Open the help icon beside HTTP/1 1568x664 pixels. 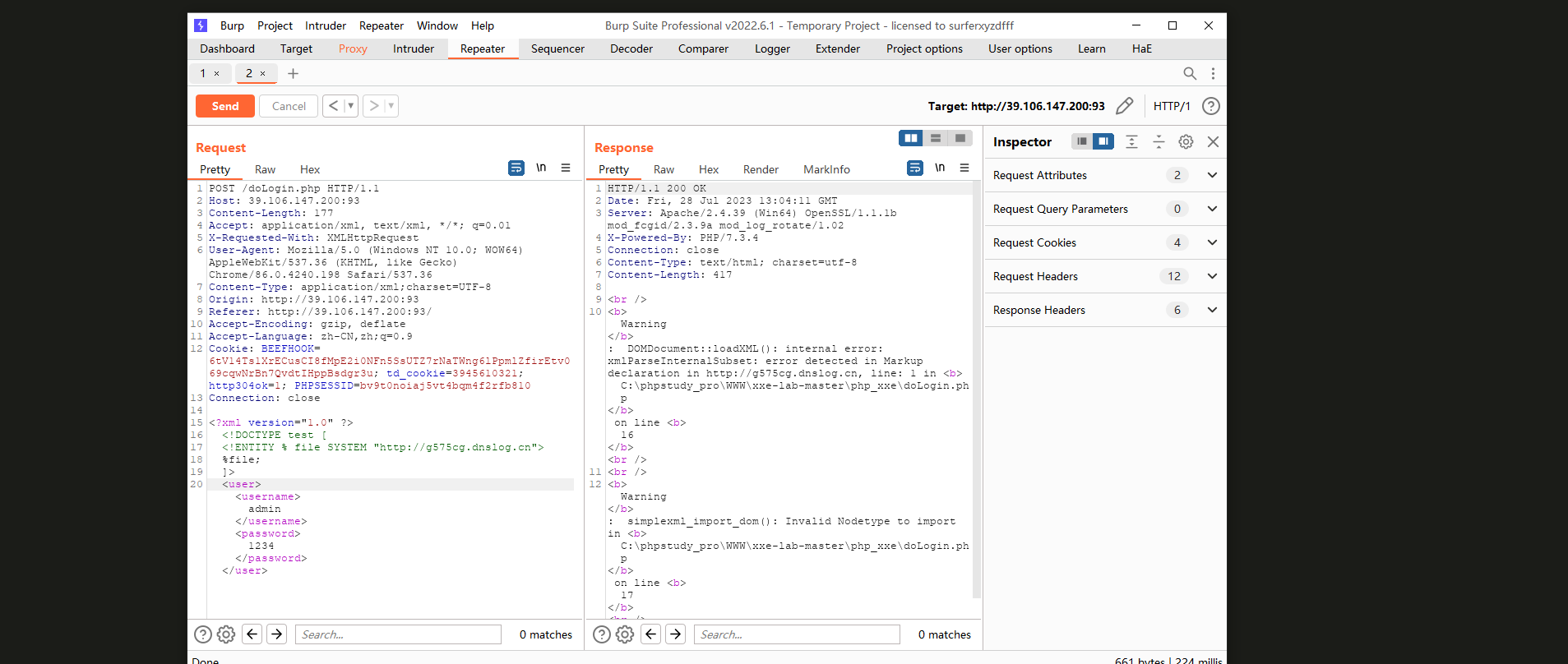[x=1210, y=106]
